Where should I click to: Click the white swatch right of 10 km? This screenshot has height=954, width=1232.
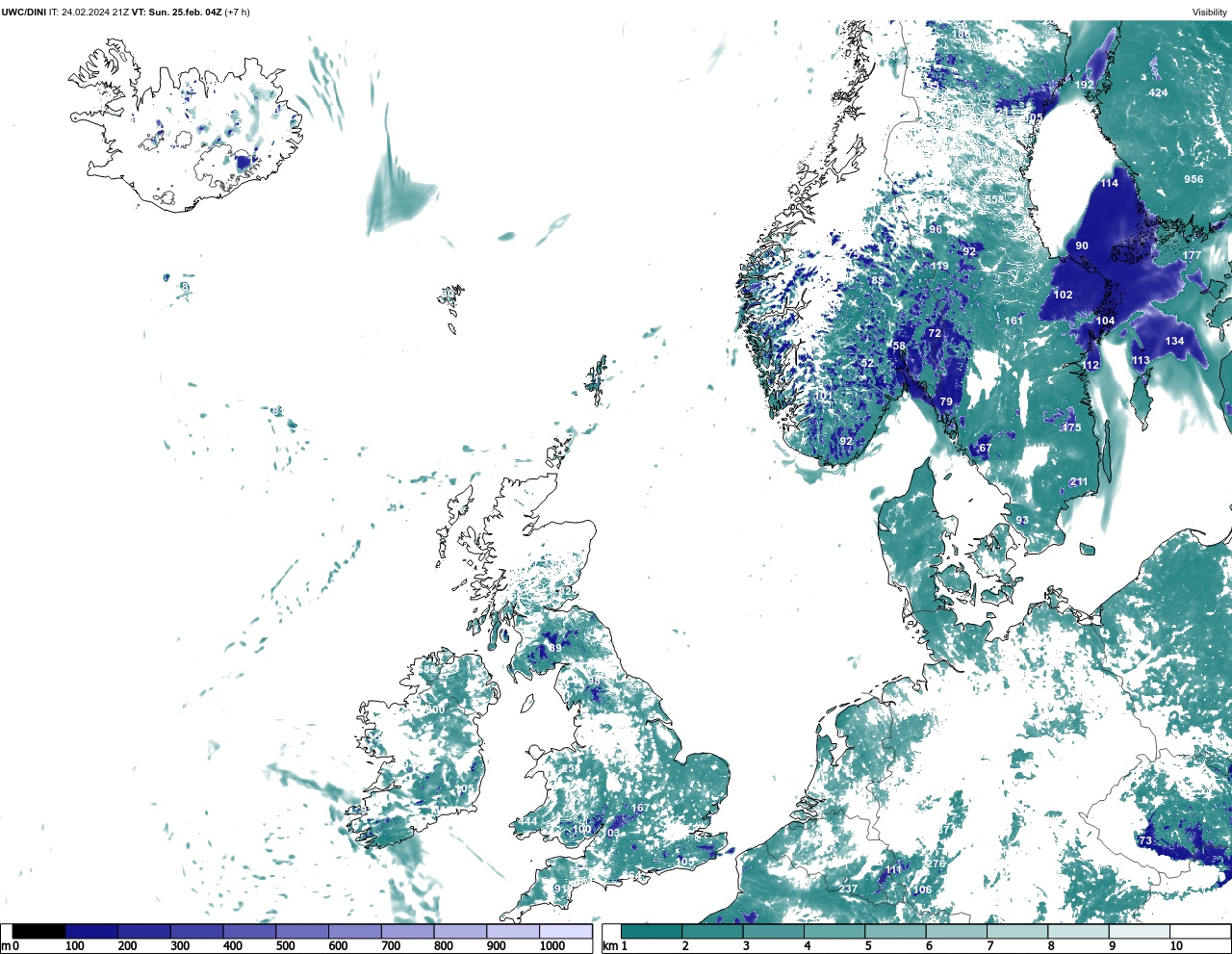1200,931
